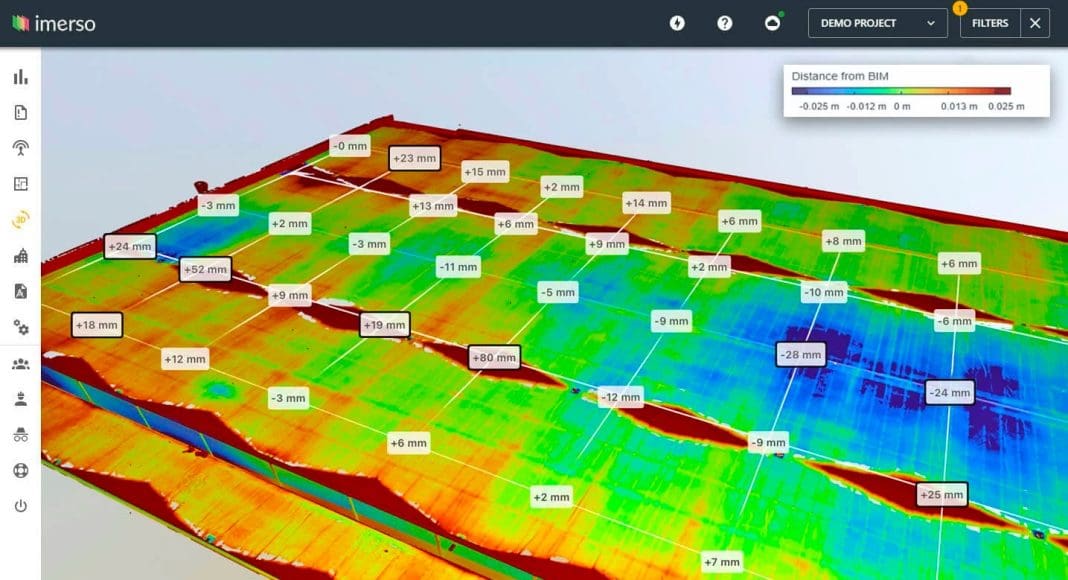Open the question mark help icon
This screenshot has width=1068, height=580.
pyautogui.click(x=725, y=23)
